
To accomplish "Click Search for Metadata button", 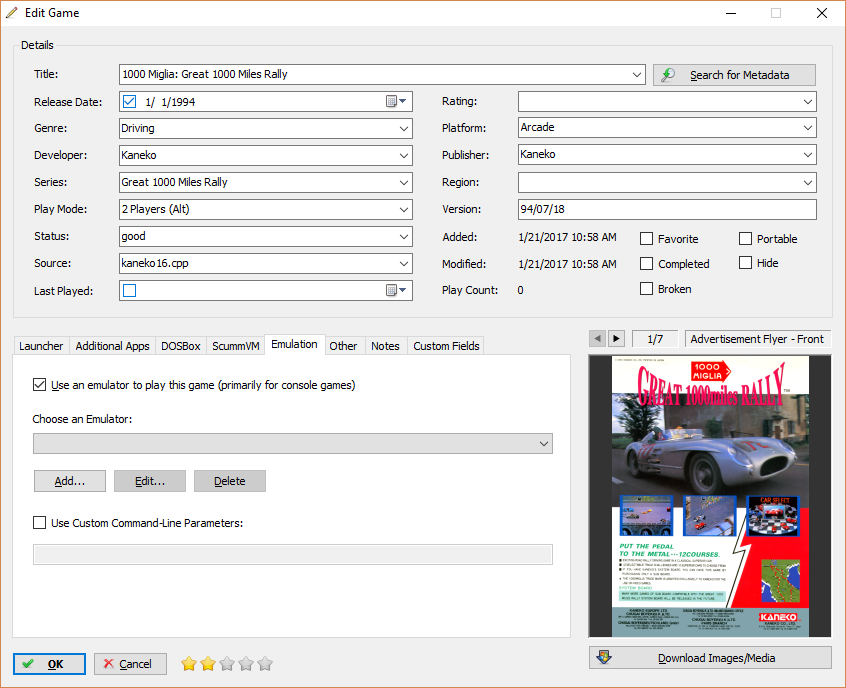I will (x=734, y=75).
